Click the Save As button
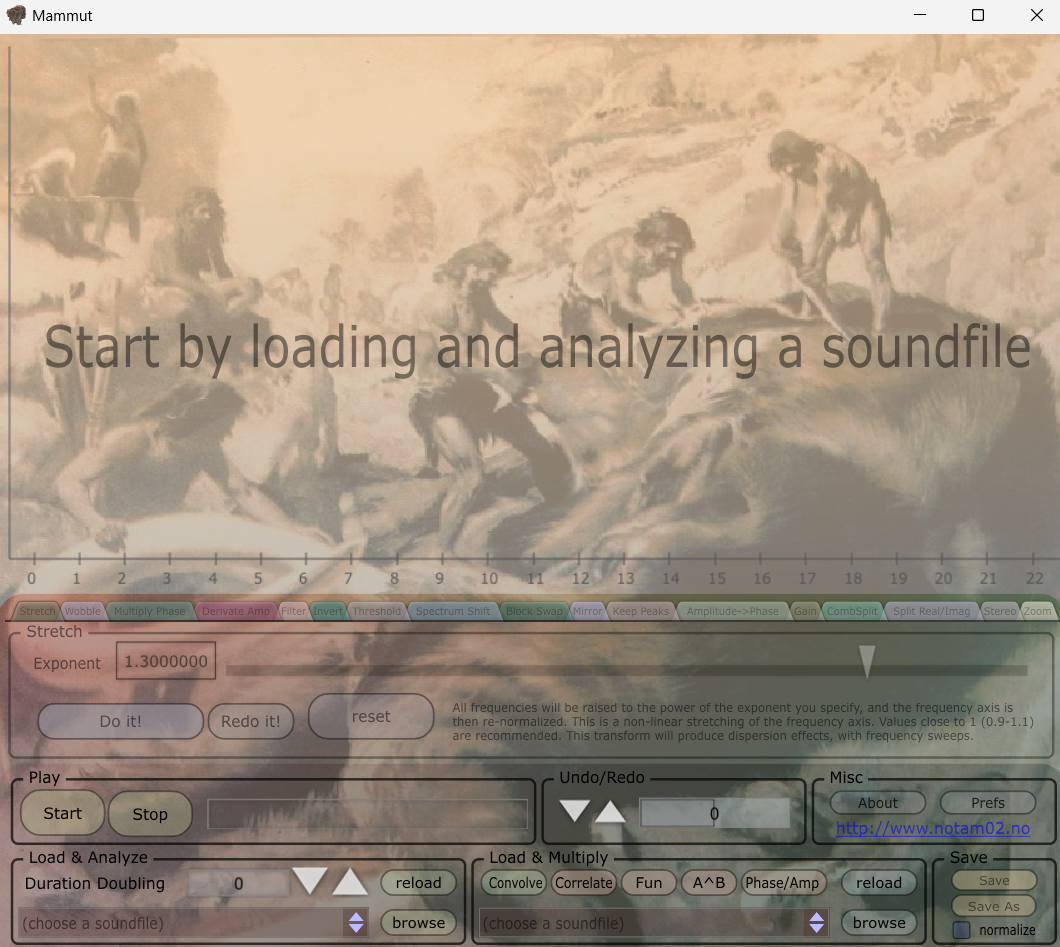 click(x=994, y=906)
